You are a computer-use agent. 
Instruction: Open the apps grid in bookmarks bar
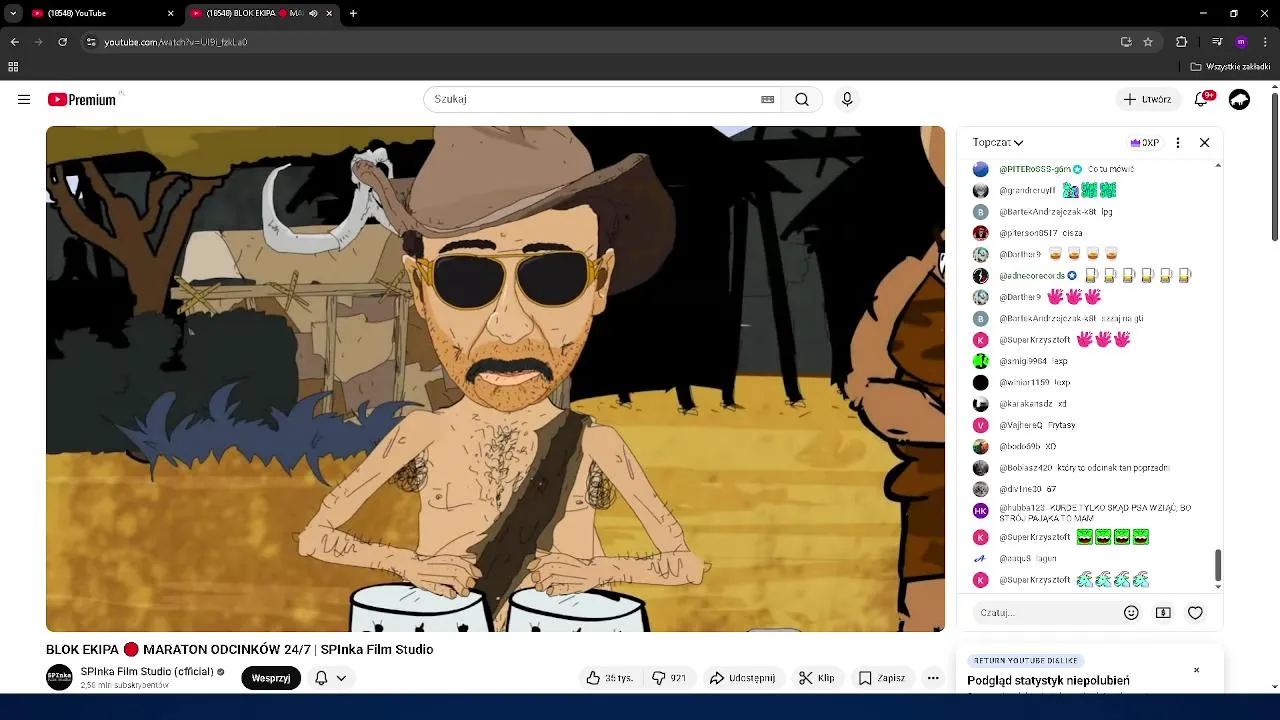tap(13, 67)
